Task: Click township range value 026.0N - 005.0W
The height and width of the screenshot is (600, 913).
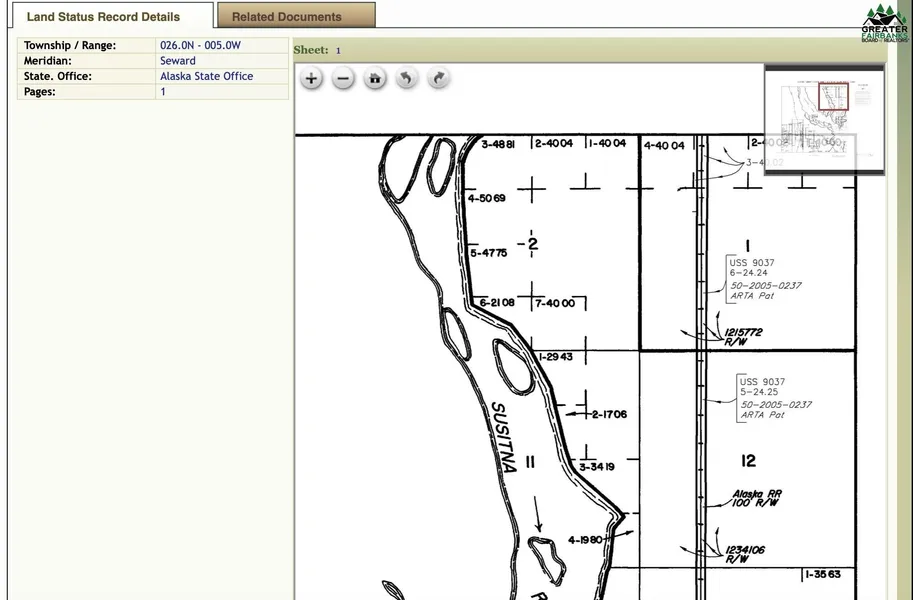Action: tap(200, 45)
